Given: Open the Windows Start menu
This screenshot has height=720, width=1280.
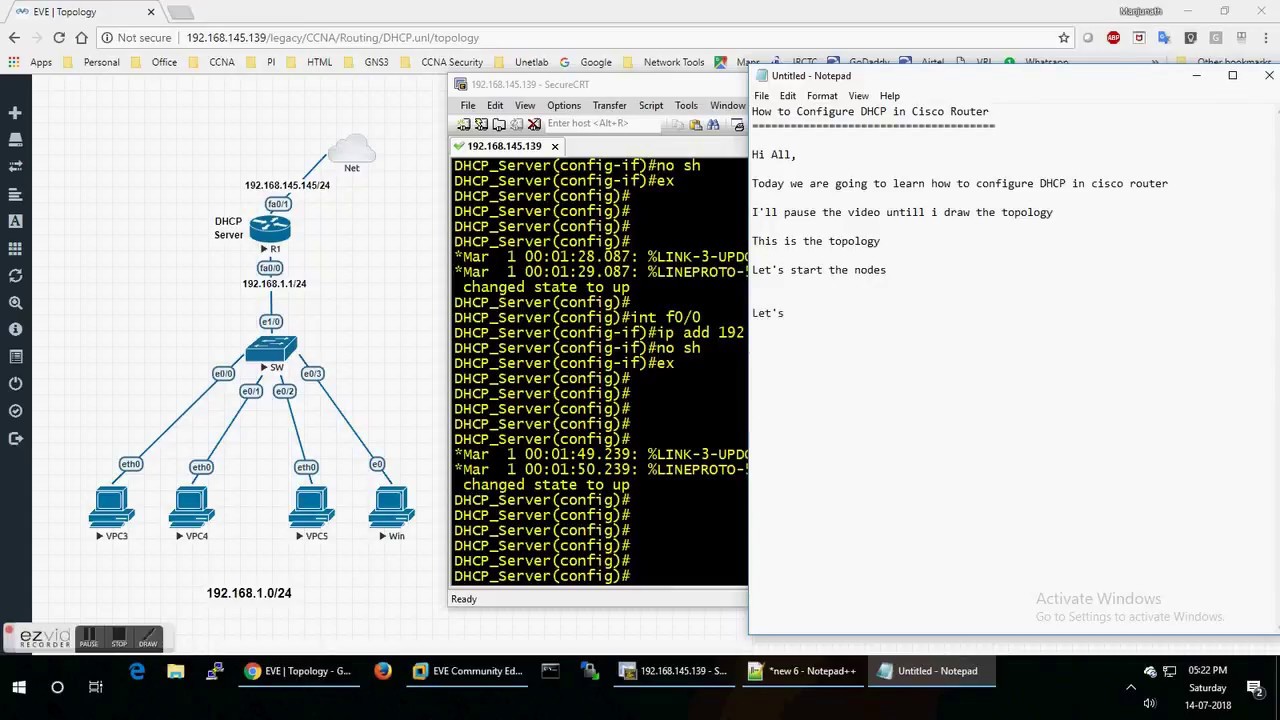Looking at the screenshot, I should click(x=19, y=687).
